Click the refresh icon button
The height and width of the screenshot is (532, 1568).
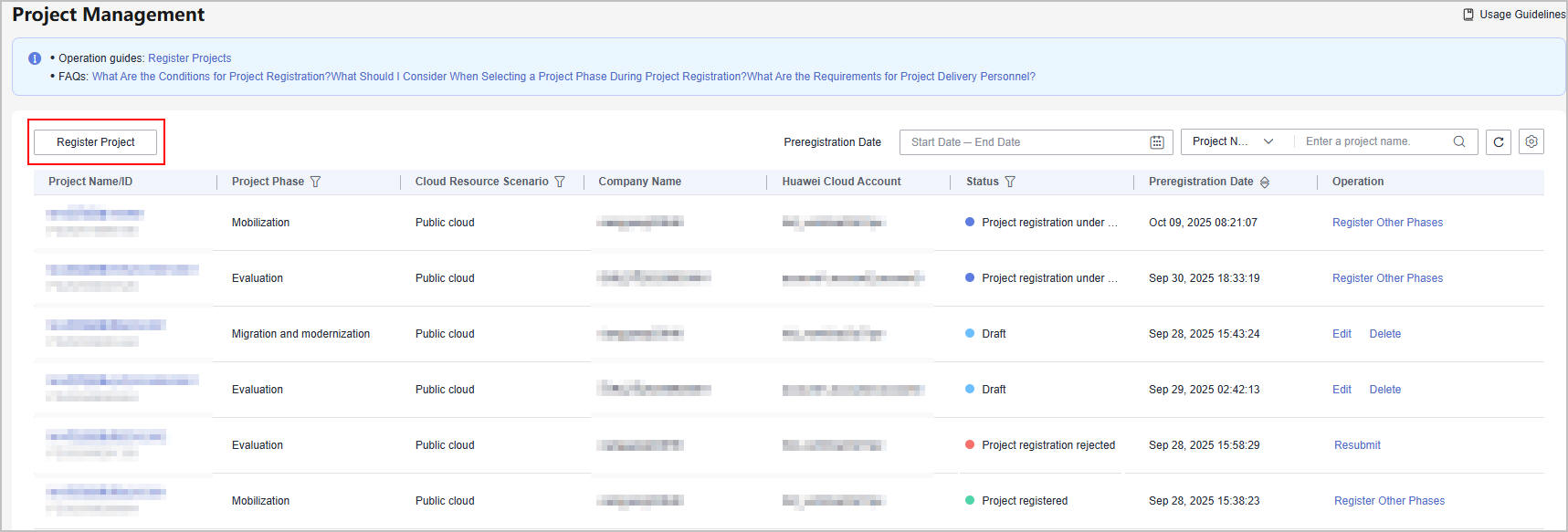(x=1498, y=142)
